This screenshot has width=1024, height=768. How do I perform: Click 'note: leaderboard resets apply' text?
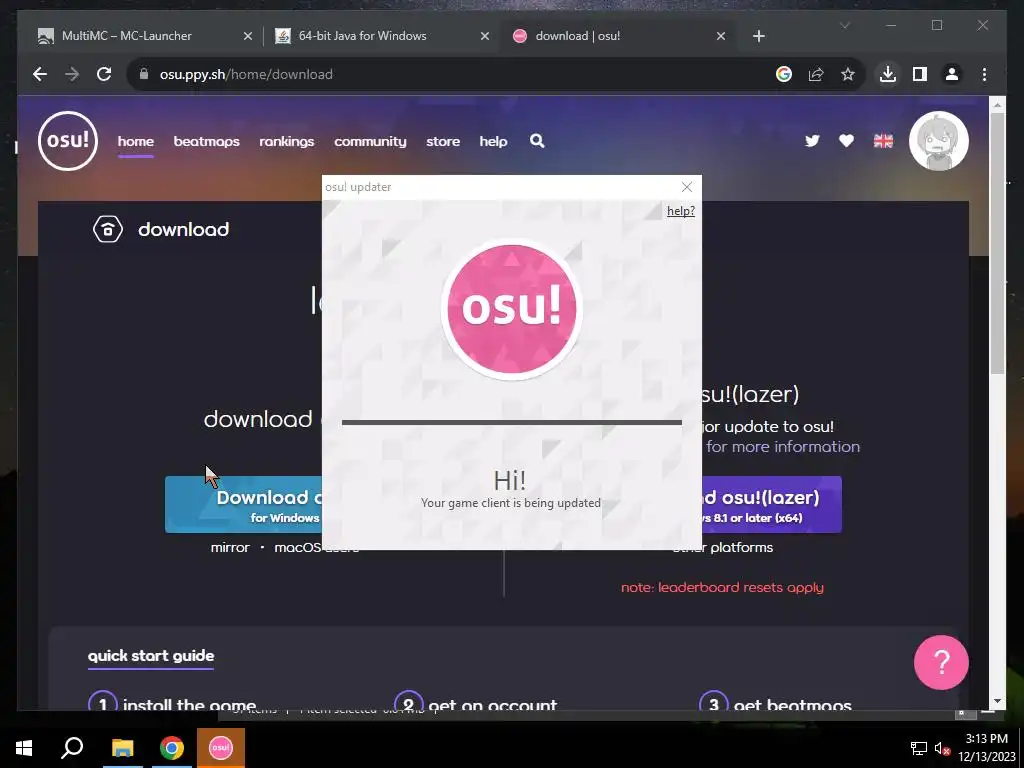[722, 587]
